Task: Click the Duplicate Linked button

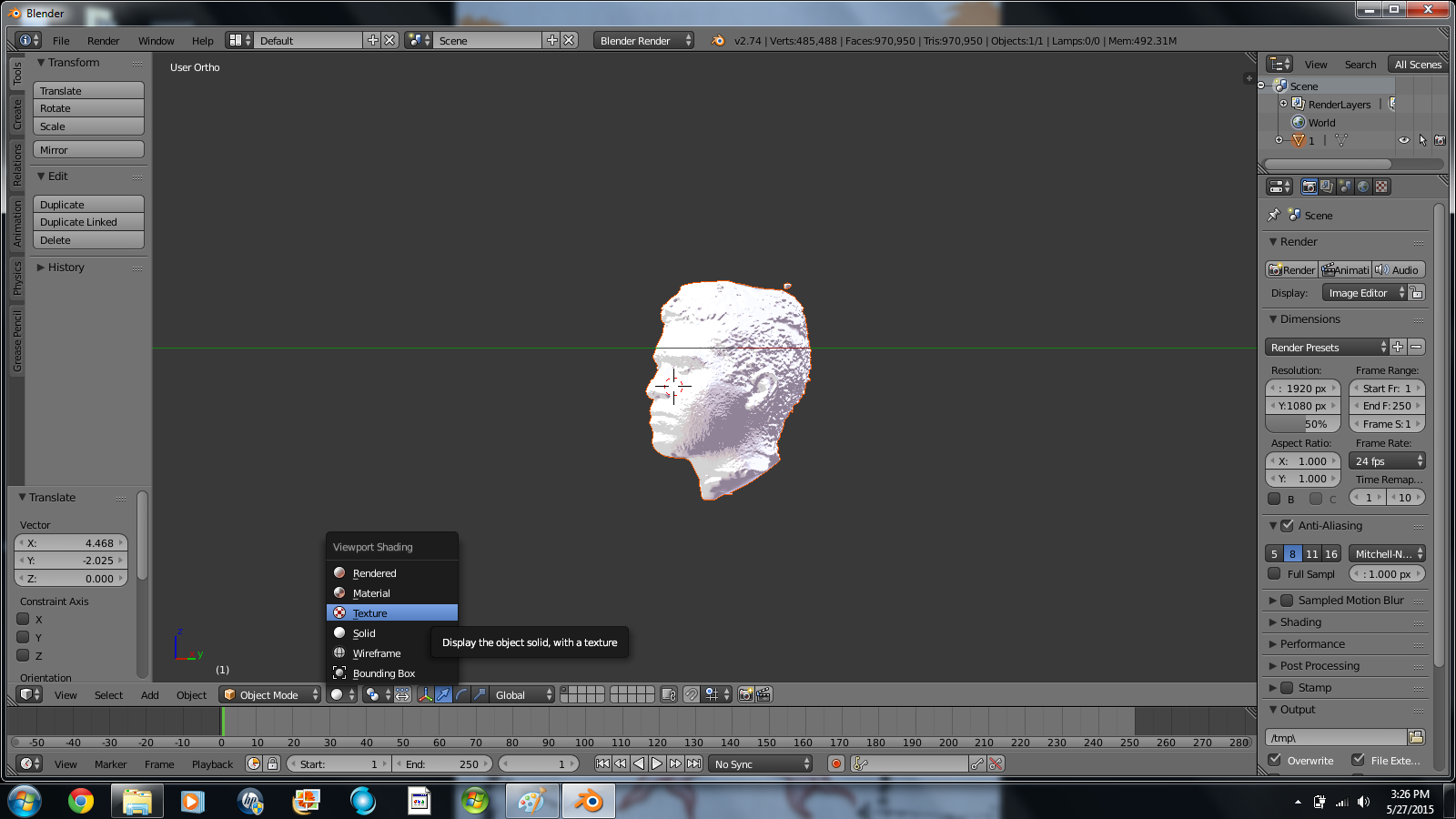Action: pos(88,222)
